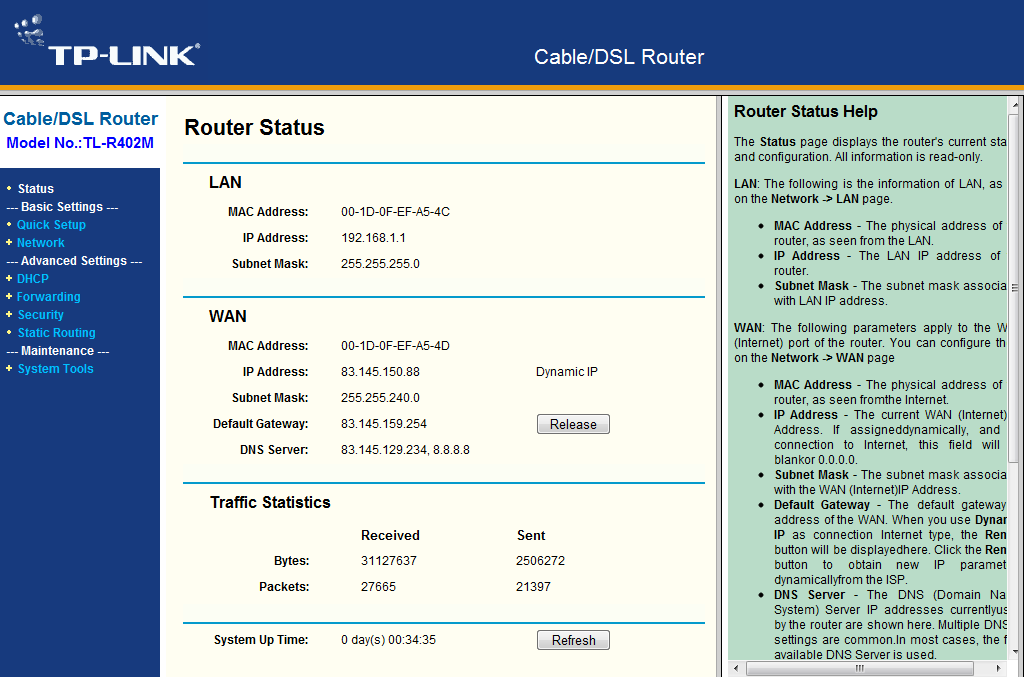Click the Release button
The width and height of the screenshot is (1024, 677).
(573, 424)
